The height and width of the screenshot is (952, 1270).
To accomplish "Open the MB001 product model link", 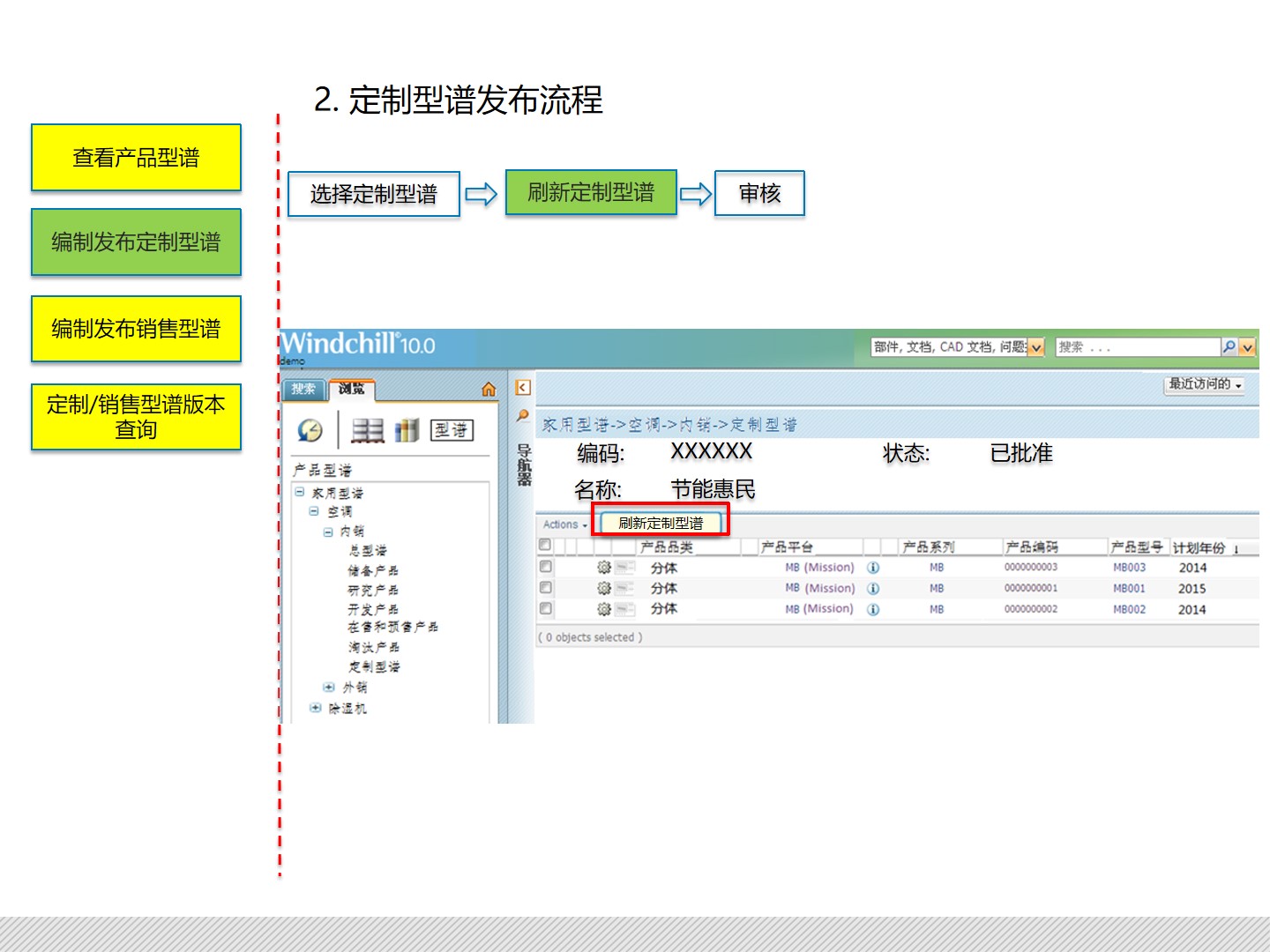I will pyautogui.click(x=1129, y=589).
